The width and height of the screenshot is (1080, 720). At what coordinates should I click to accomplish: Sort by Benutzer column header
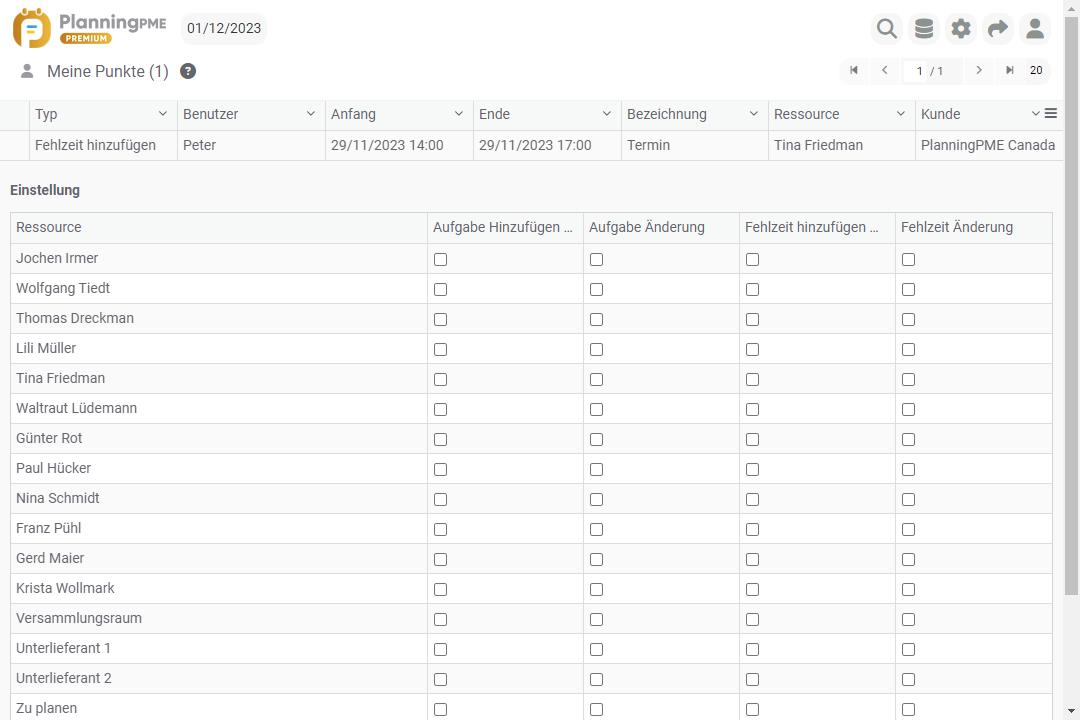click(211, 114)
